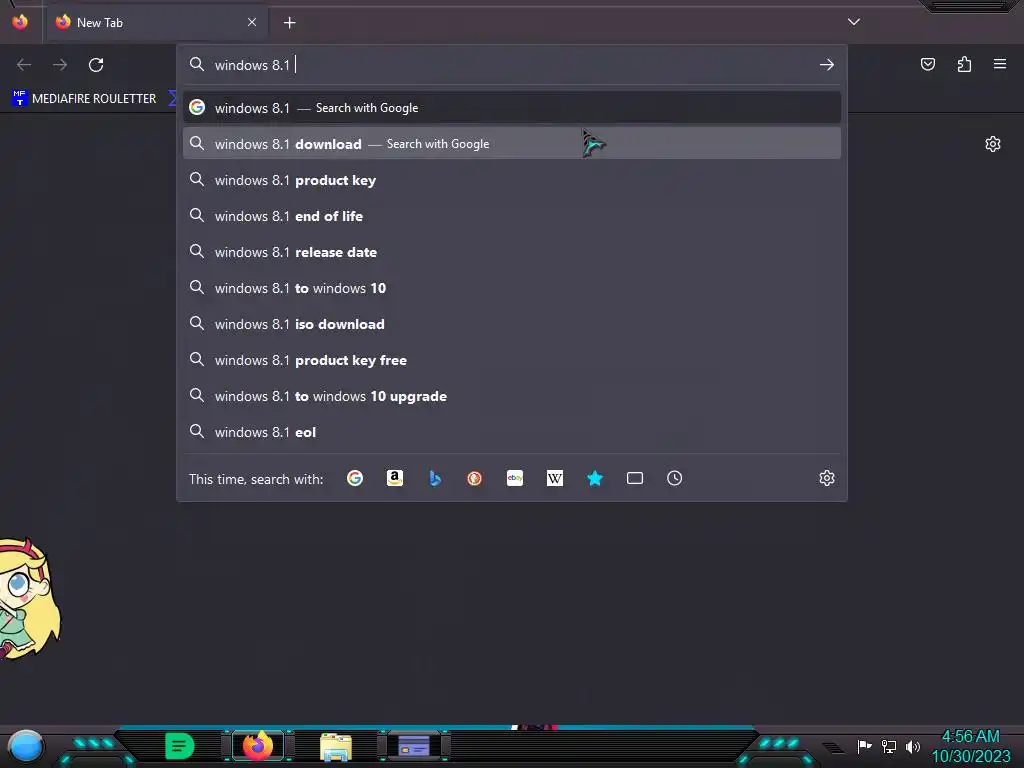The width and height of the screenshot is (1024, 768).
Task: Select "windows 8.1" Search with Google row
Action: pos(512,108)
